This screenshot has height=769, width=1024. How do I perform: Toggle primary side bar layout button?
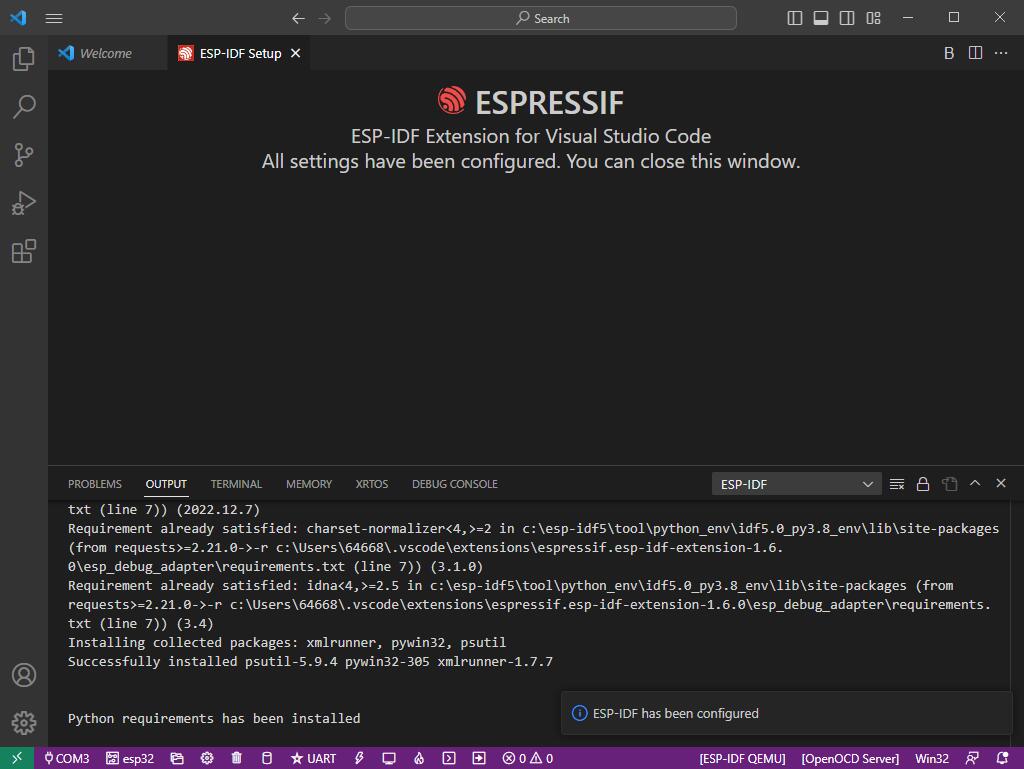pos(795,18)
